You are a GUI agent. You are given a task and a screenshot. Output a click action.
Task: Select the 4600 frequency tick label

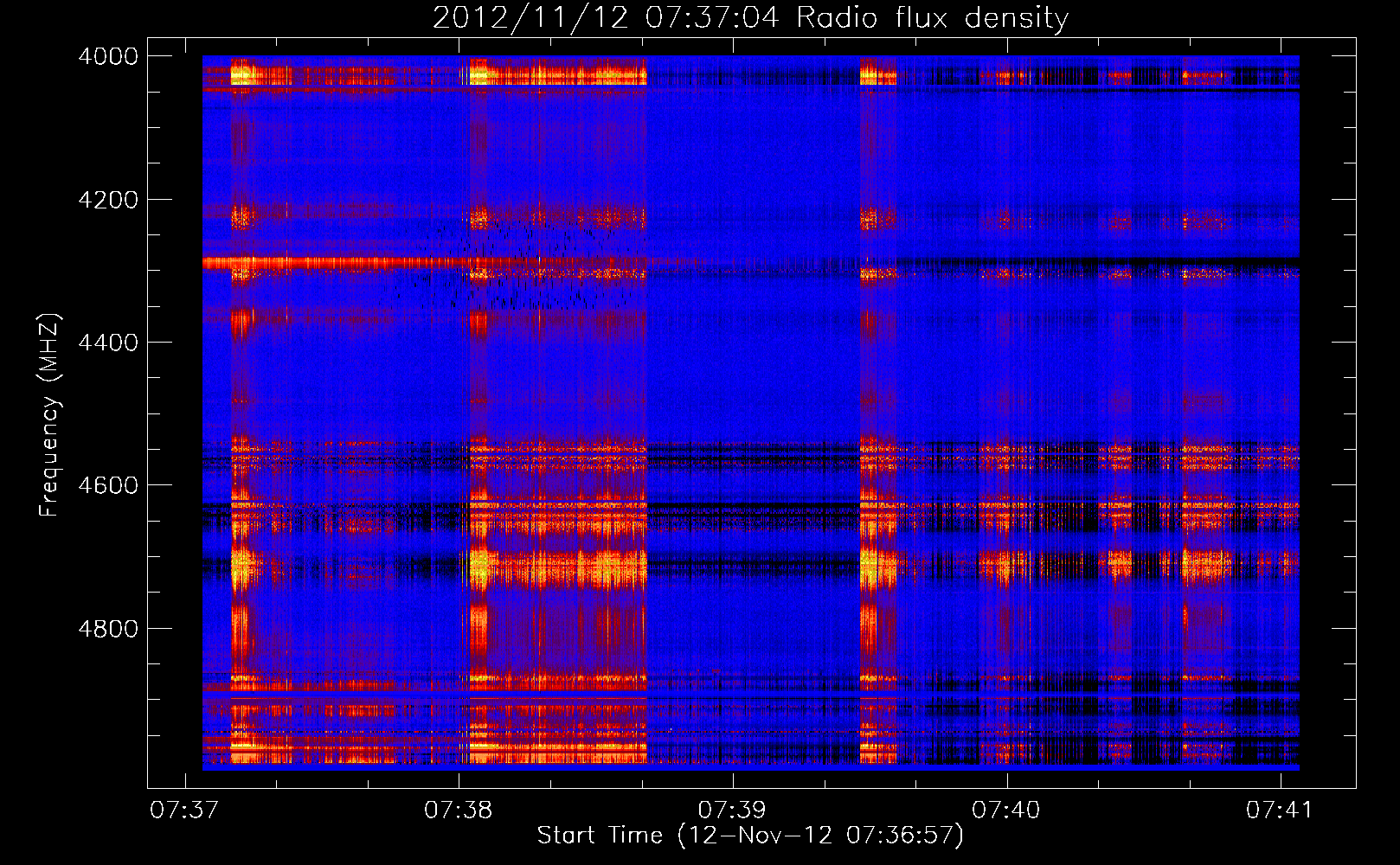108,485
